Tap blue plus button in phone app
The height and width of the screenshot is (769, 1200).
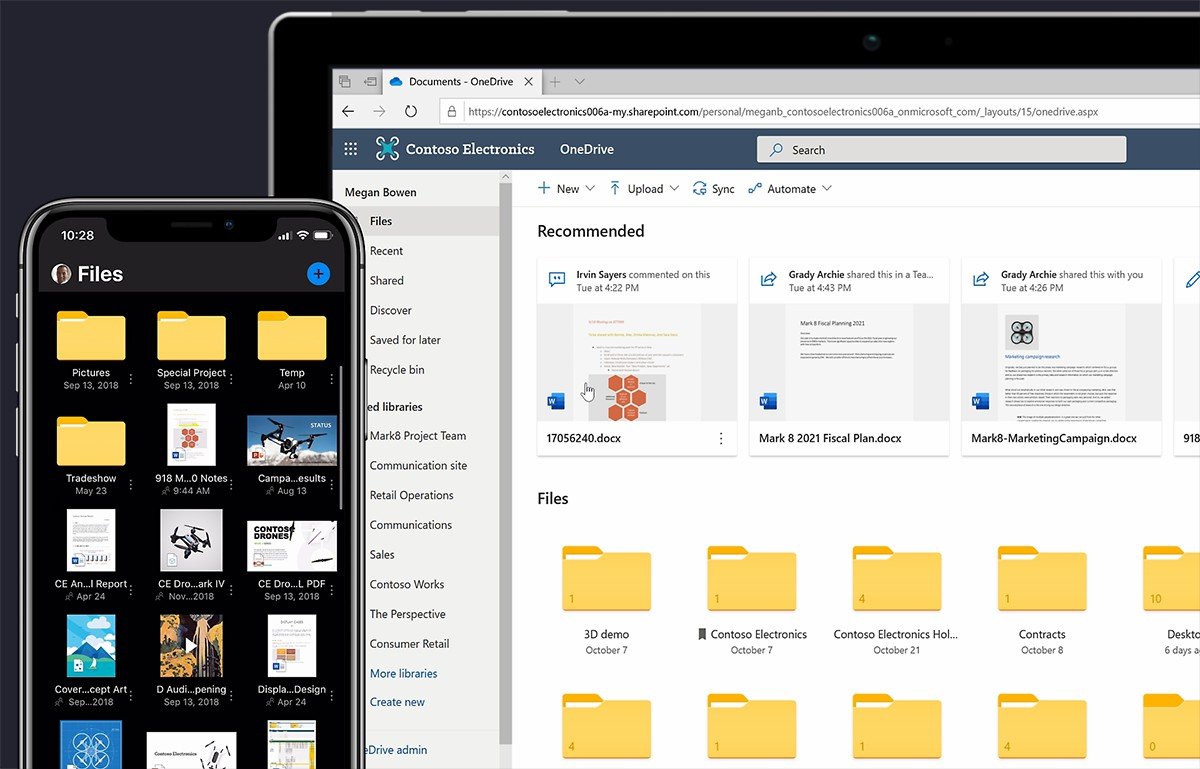pyautogui.click(x=318, y=273)
